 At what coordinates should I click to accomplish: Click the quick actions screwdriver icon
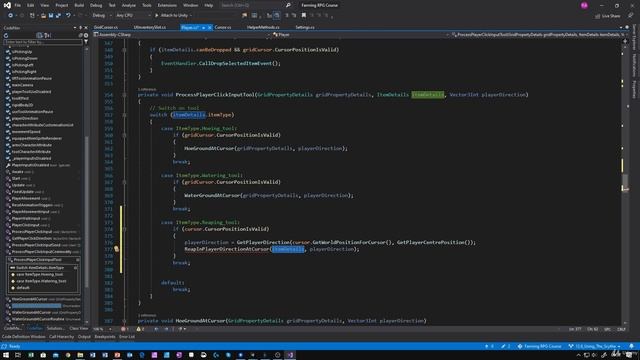116,249
